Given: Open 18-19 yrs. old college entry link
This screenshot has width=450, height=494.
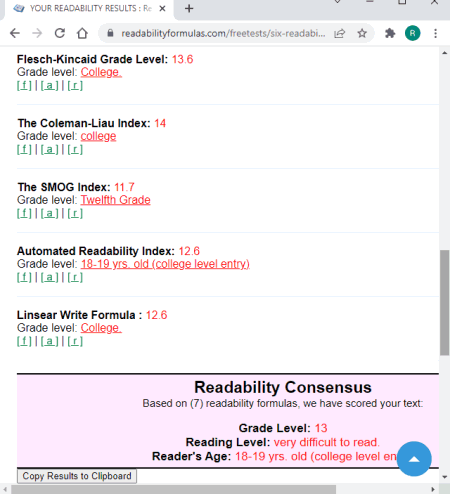Looking at the screenshot, I should (165, 264).
